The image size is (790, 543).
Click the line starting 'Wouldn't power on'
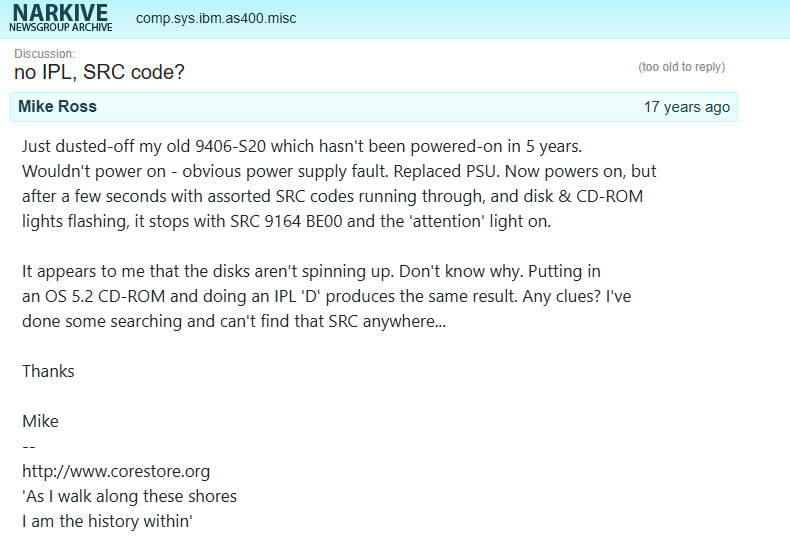tap(339, 171)
